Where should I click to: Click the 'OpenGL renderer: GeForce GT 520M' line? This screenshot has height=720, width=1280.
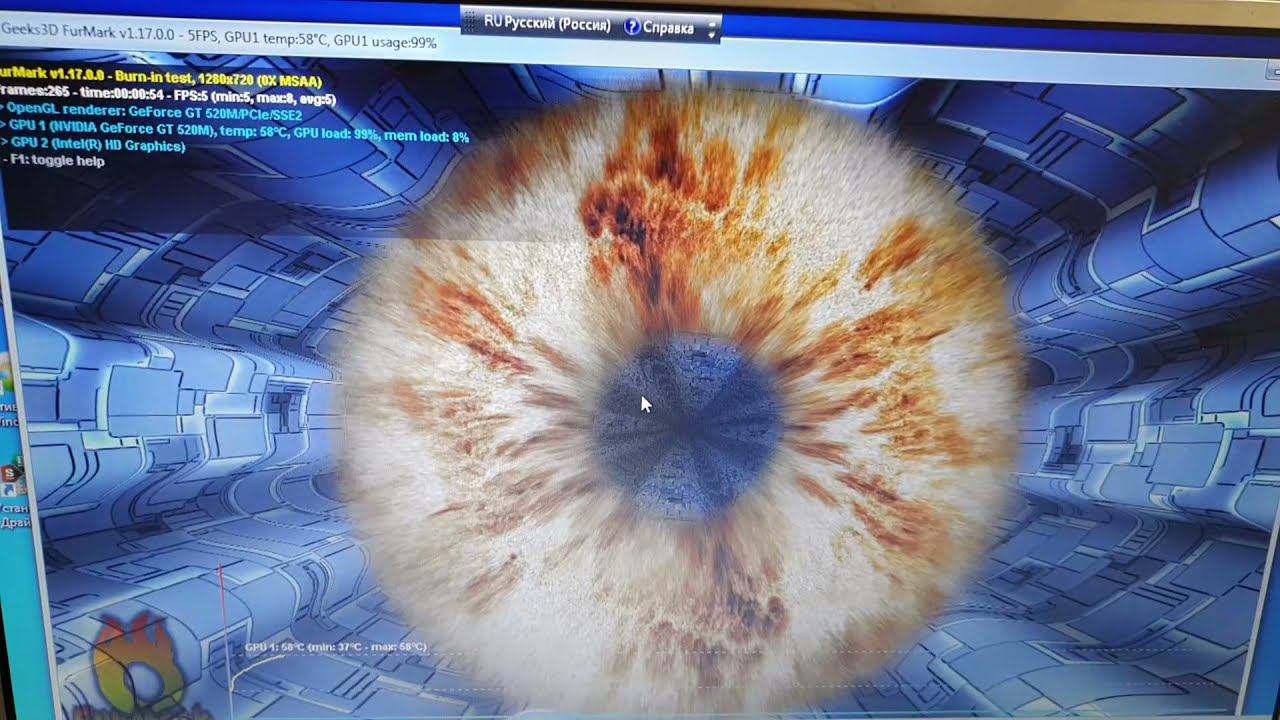[x=151, y=113]
